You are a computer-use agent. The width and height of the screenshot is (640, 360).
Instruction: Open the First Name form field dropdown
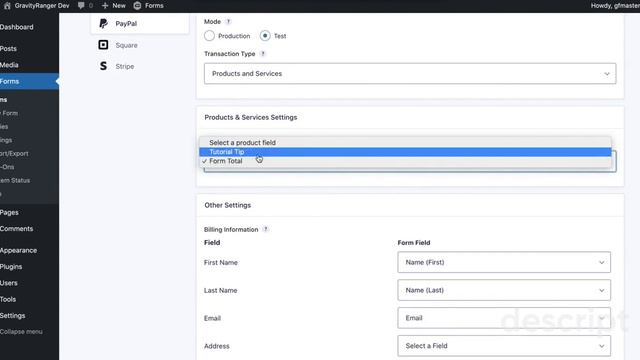(x=504, y=262)
